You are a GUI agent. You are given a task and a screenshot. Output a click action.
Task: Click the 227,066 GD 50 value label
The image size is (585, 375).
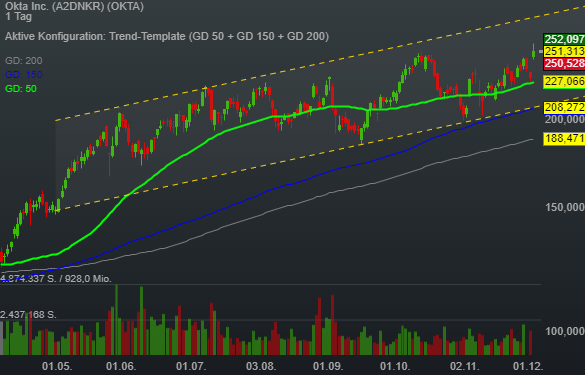point(564,81)
